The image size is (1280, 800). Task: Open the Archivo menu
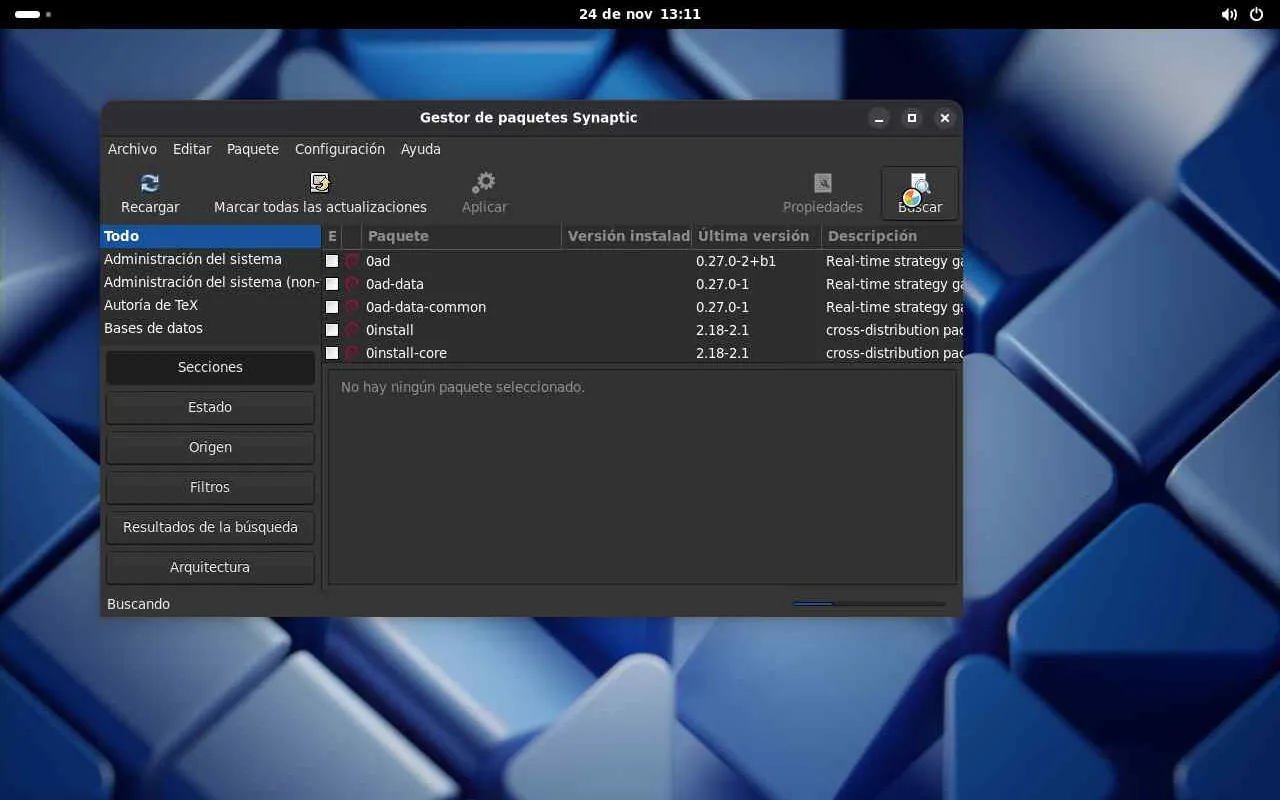click(132, 149)
